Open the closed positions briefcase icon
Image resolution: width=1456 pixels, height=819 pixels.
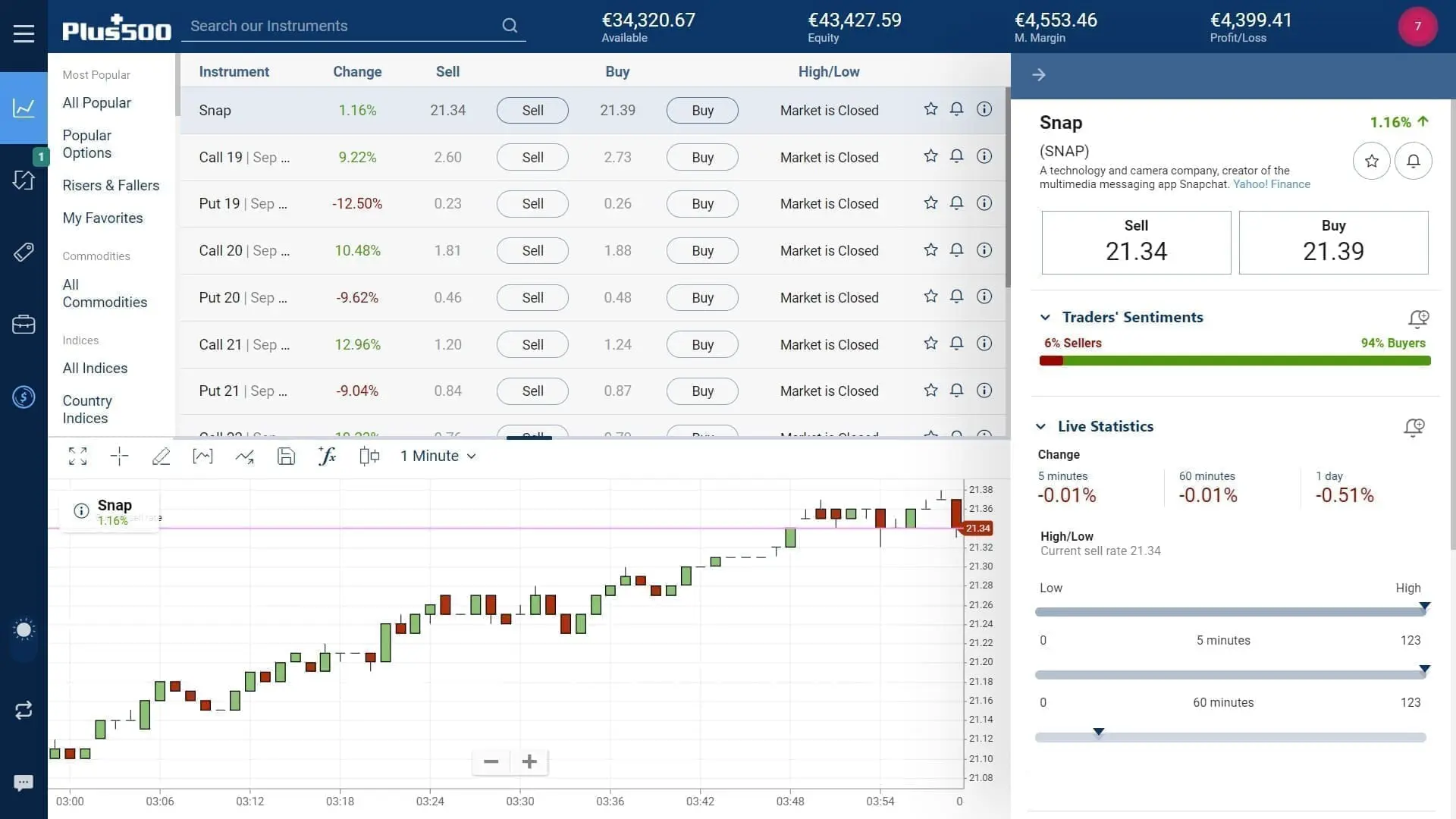(x=24, y=325)
